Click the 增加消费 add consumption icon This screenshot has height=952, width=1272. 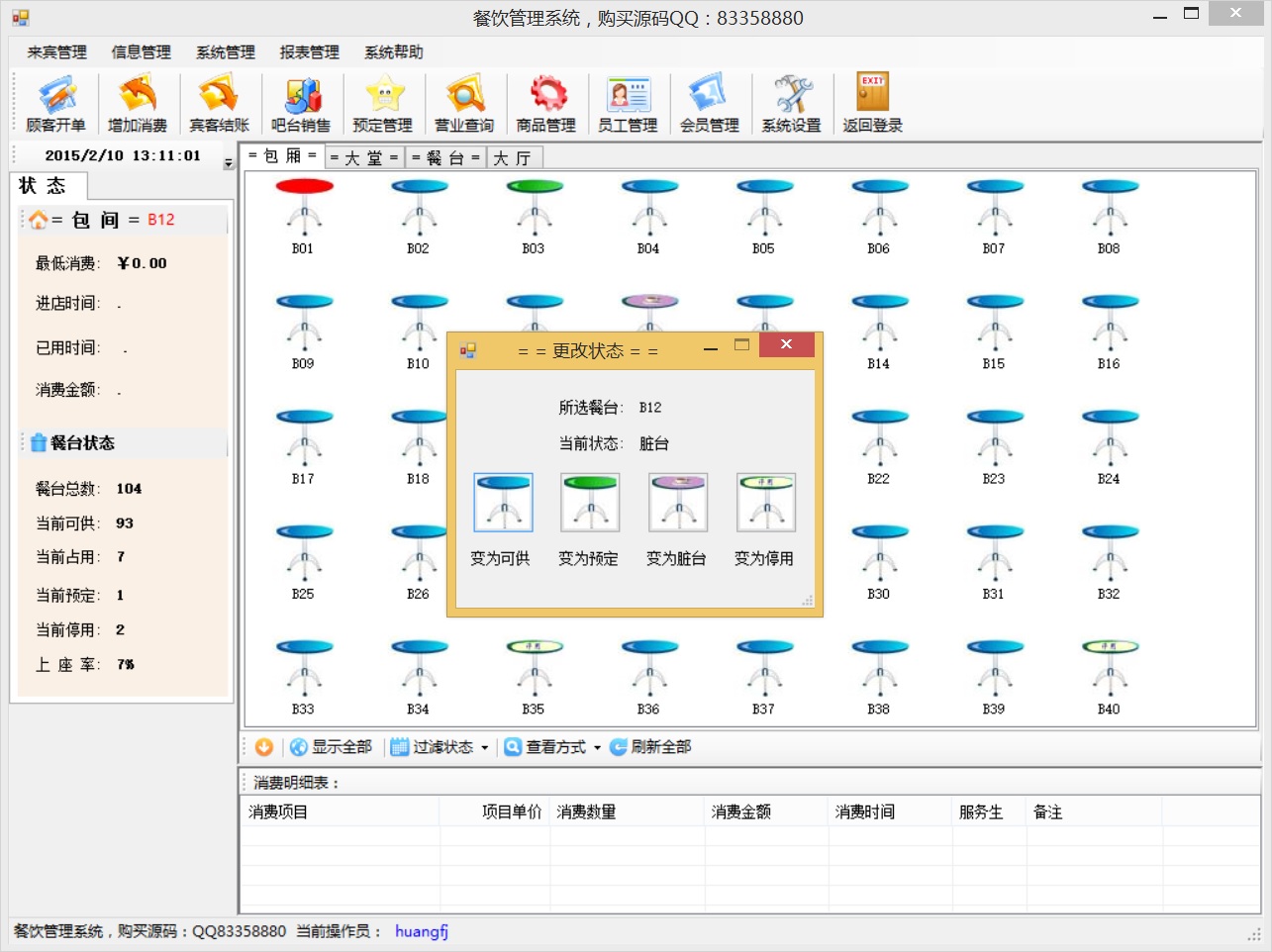coord(138,103)
